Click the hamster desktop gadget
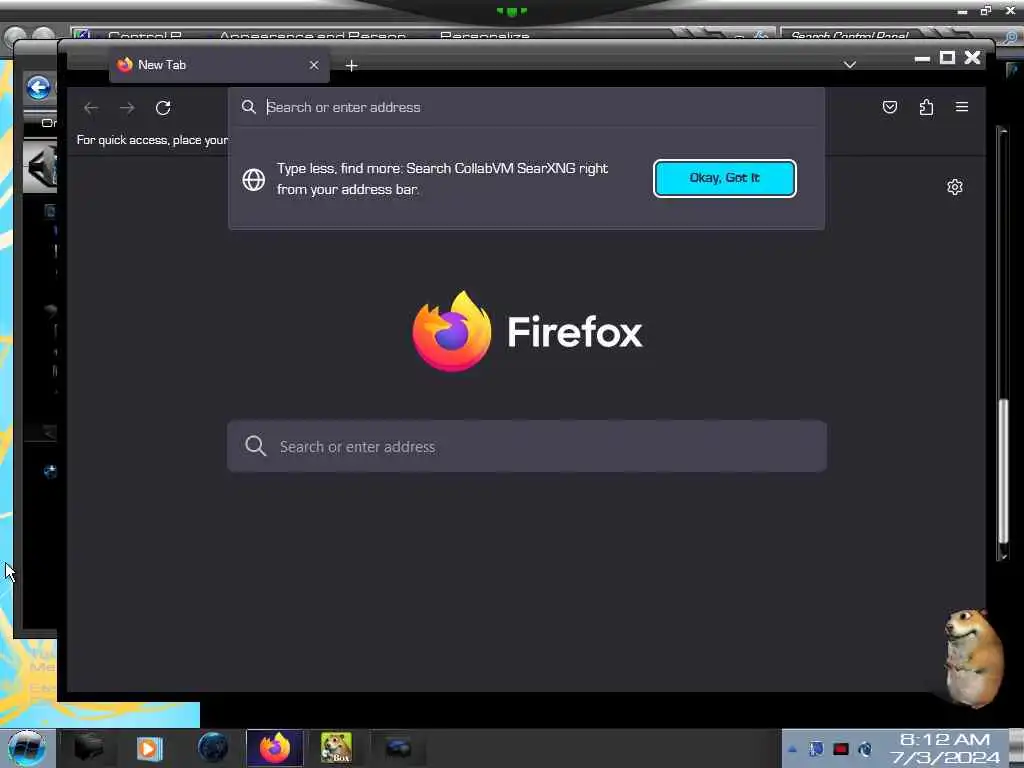The width and height of the screenshot is (1024, 768). pos(974,658)
